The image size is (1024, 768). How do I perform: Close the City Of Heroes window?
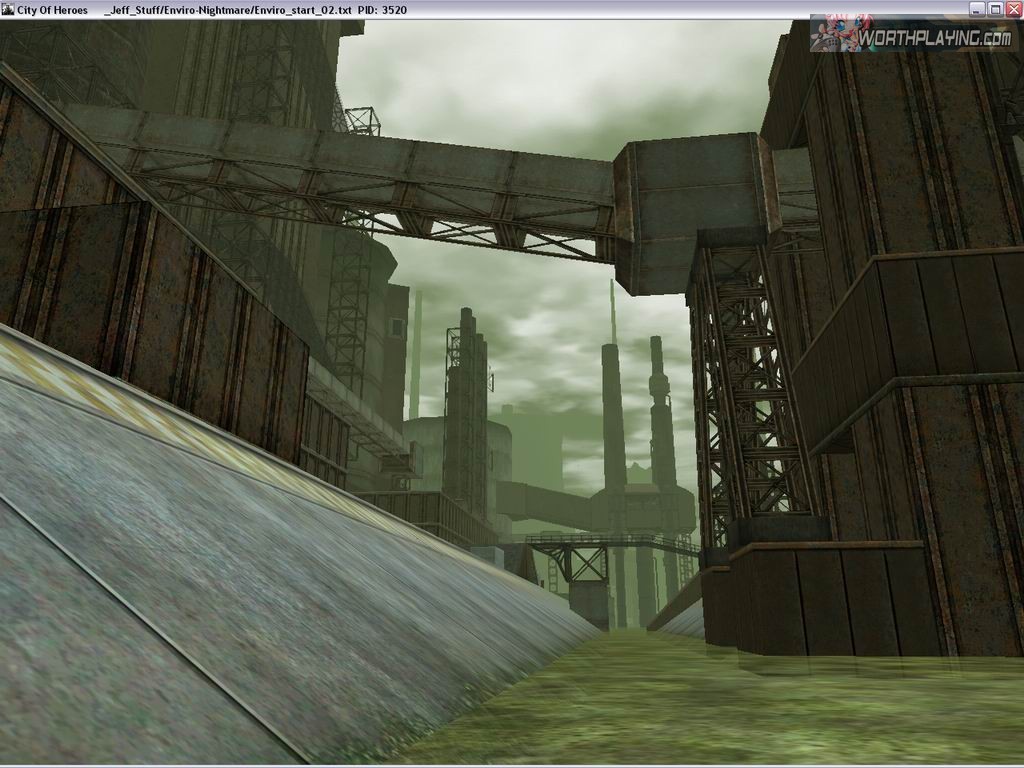coord(1012,9)
